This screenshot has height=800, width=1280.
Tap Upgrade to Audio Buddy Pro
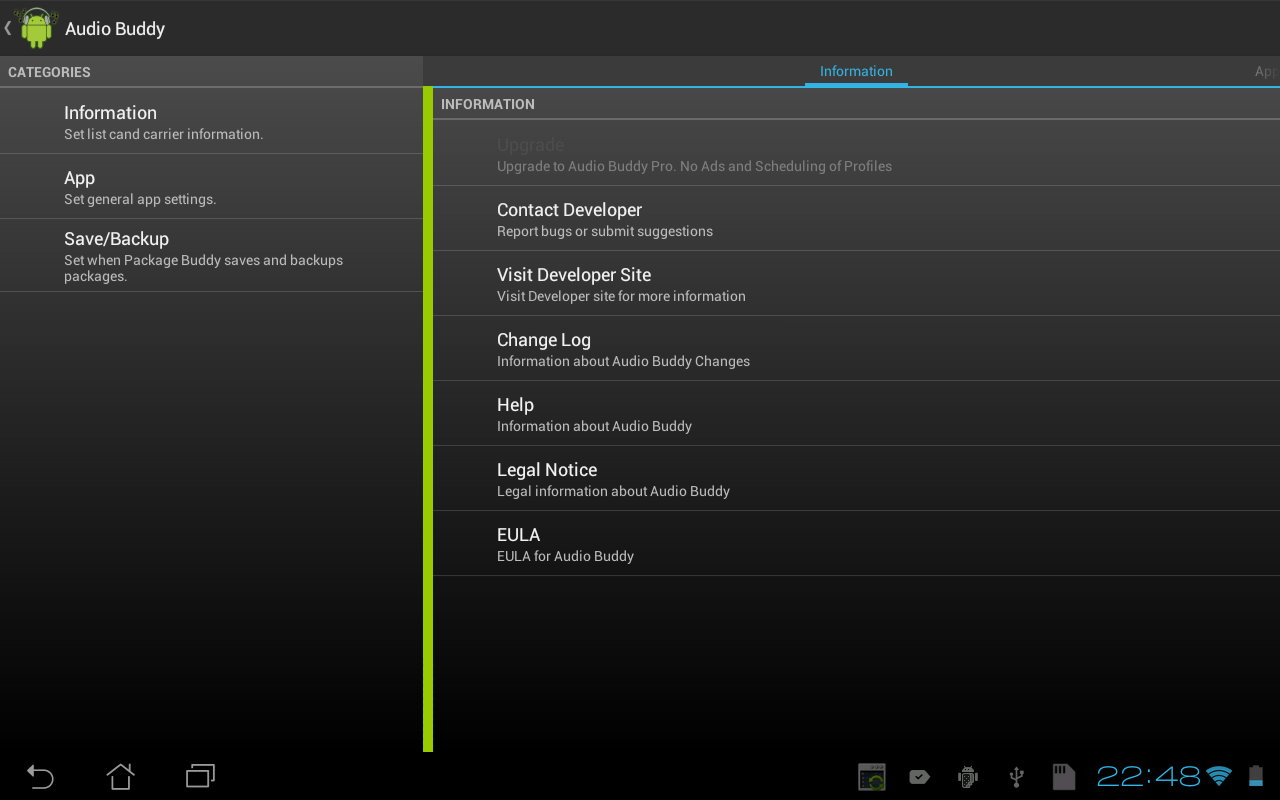pyautogui.click(x=856, y=153)
